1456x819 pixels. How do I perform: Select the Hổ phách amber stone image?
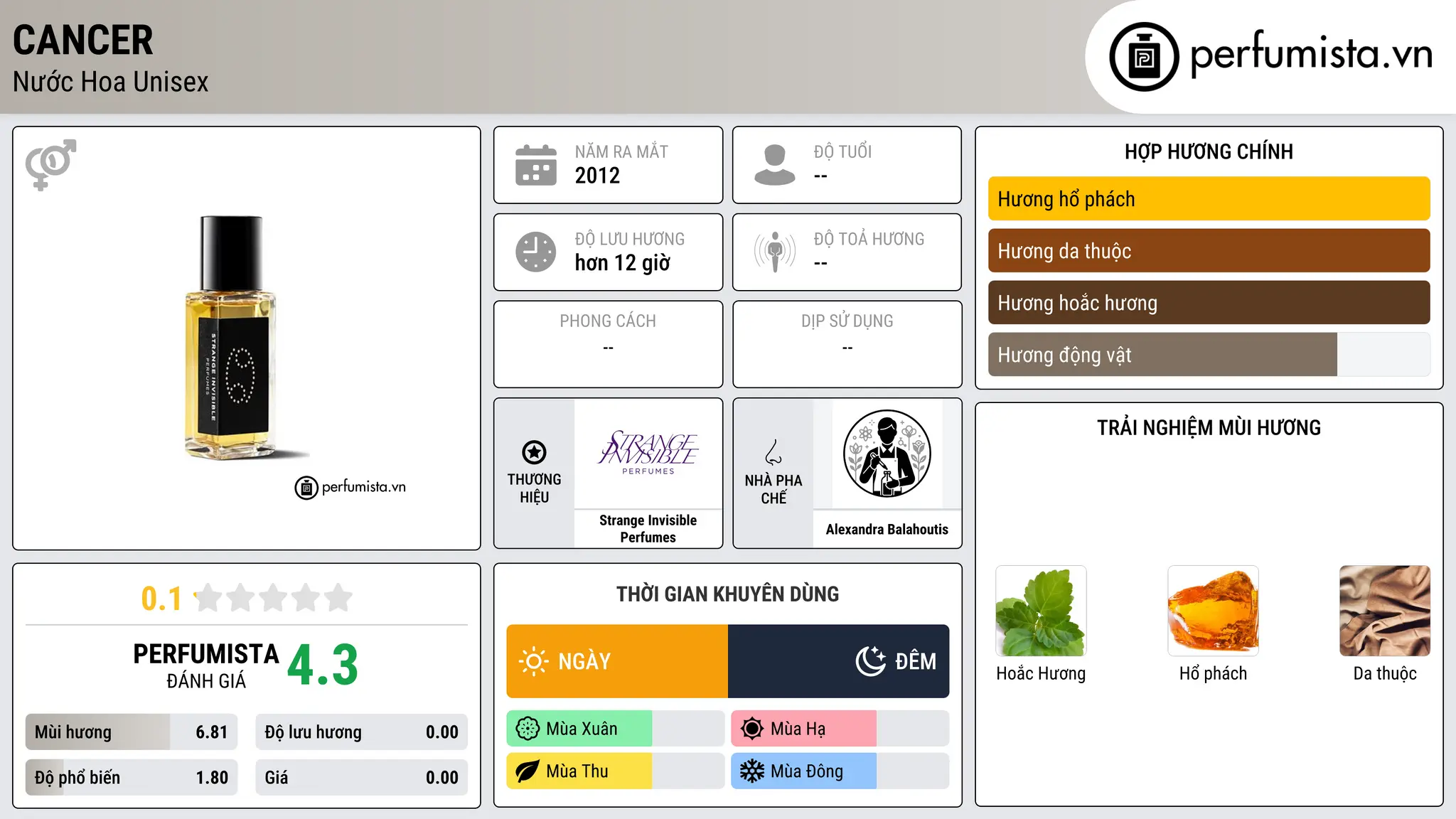(1213, 611)
